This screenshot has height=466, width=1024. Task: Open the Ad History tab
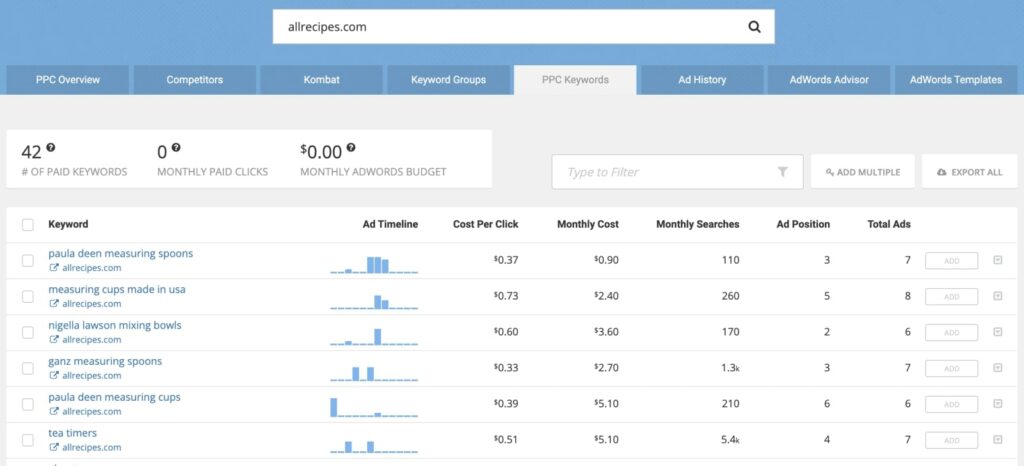[x=702, y=80]
